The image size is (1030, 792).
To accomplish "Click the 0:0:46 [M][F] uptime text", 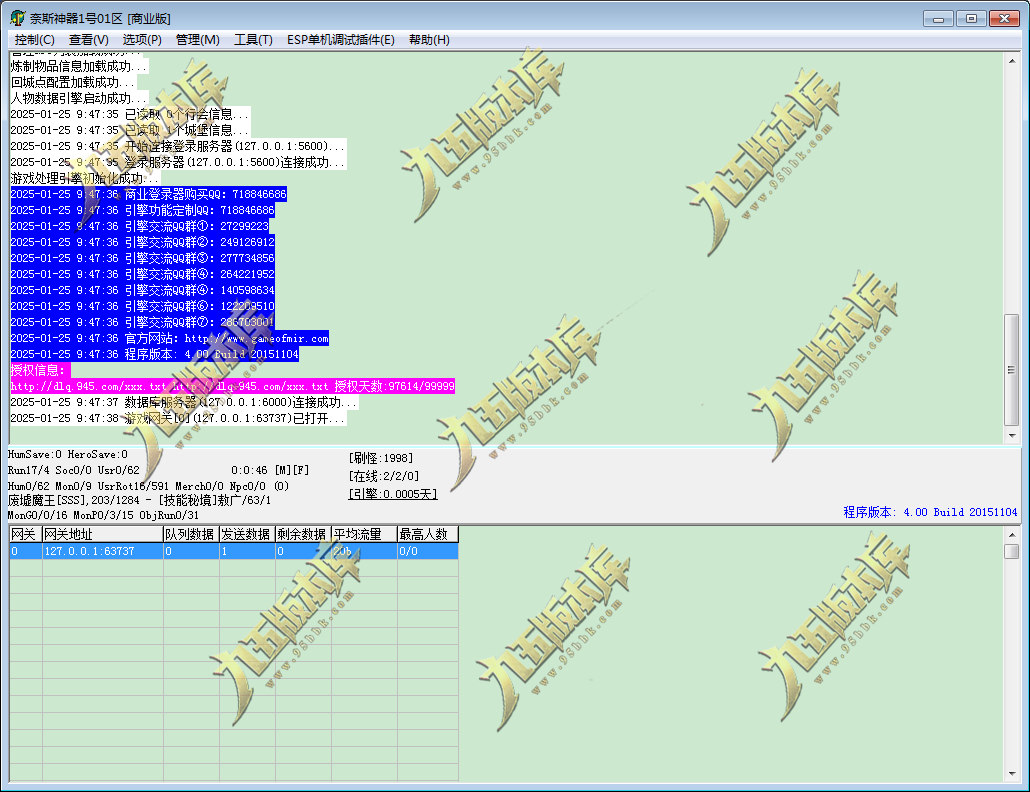I will tap(270, 470).
